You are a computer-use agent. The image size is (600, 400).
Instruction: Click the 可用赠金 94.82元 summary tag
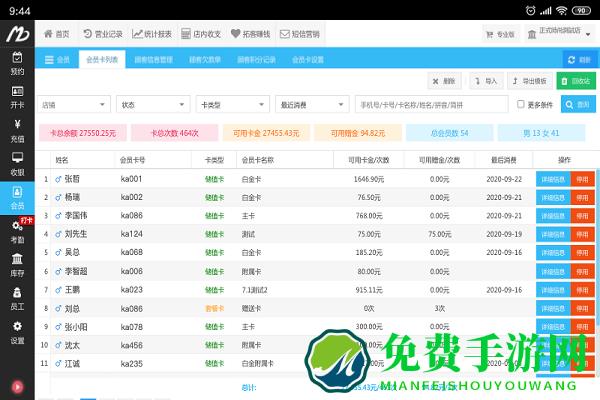(358, 133)
